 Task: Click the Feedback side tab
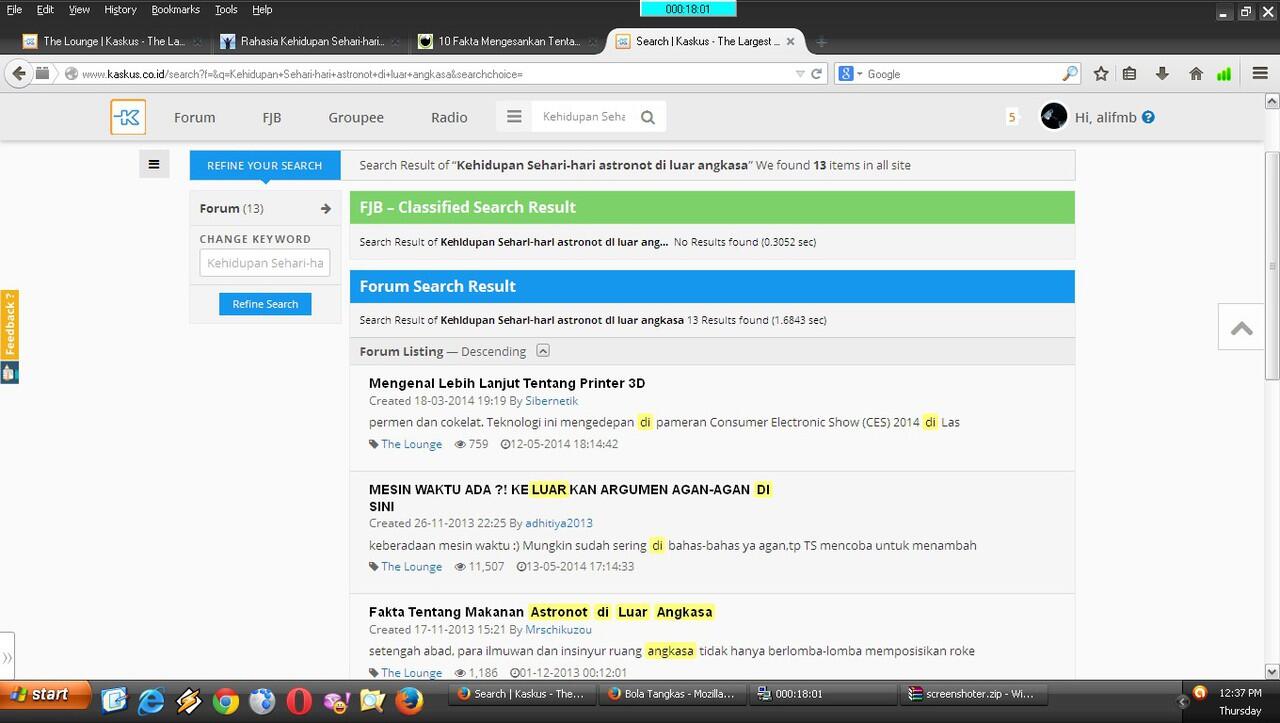coord(9,326)
